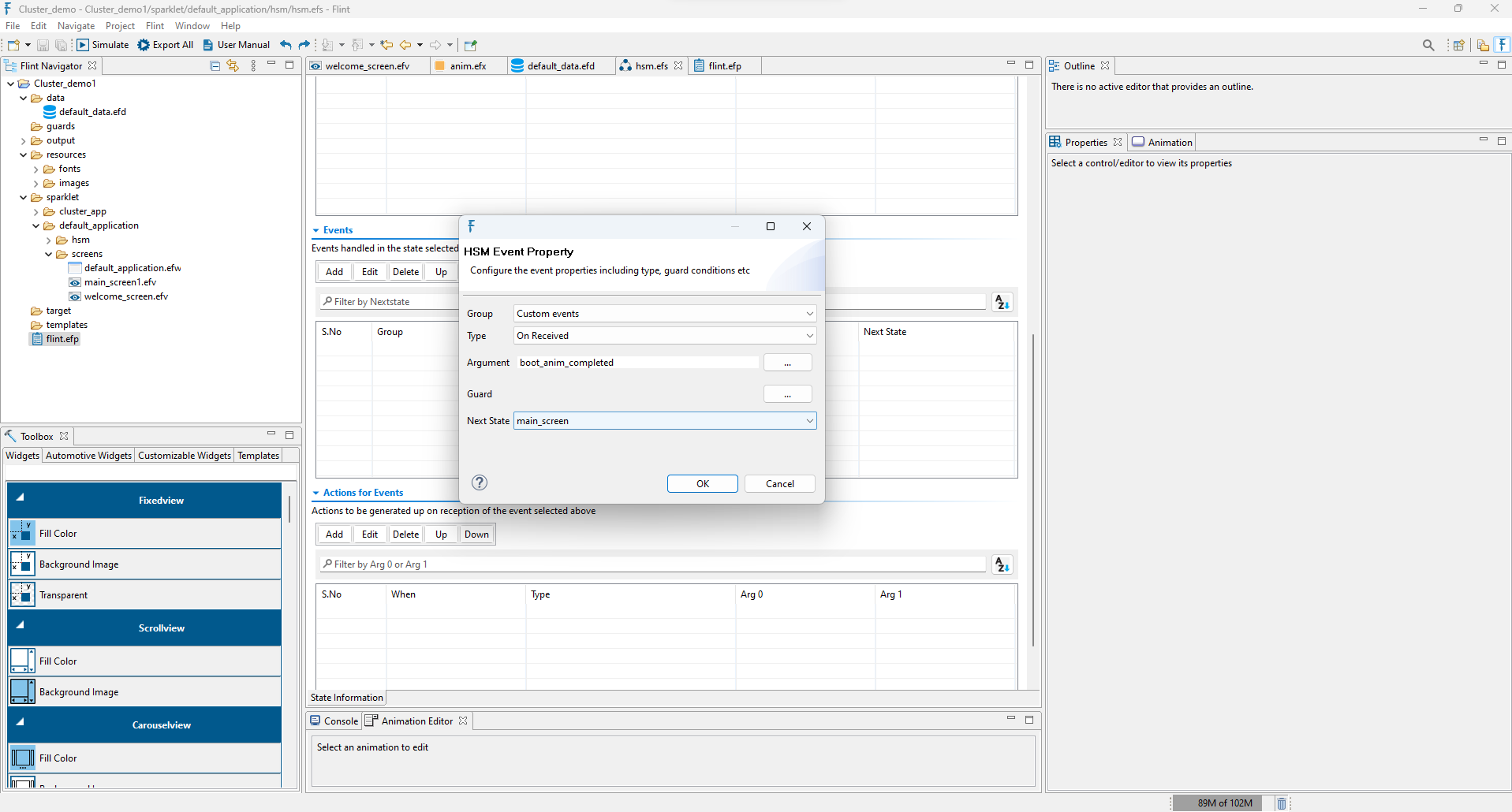Expand the hsm folder in tree
Image resolution: width=1512 pixels, height=812 pixels.
click(48, 240)
